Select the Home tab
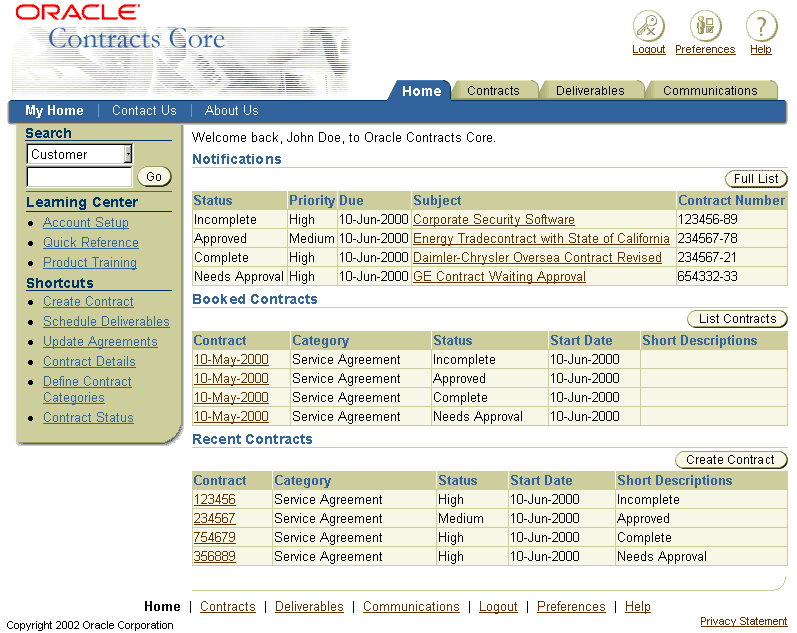 pos(421,91)
